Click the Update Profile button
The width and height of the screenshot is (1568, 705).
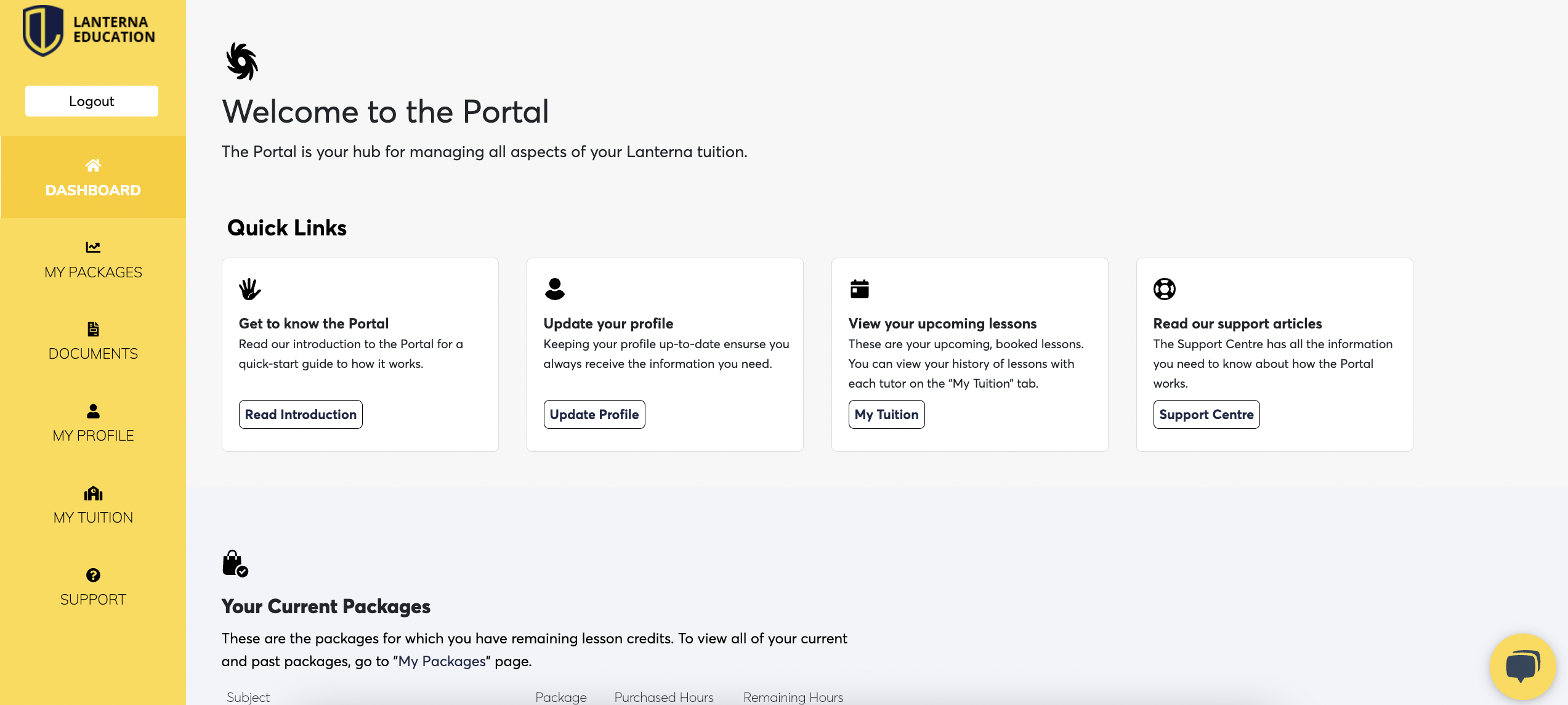pyautogui.click(x=594, y=414)
